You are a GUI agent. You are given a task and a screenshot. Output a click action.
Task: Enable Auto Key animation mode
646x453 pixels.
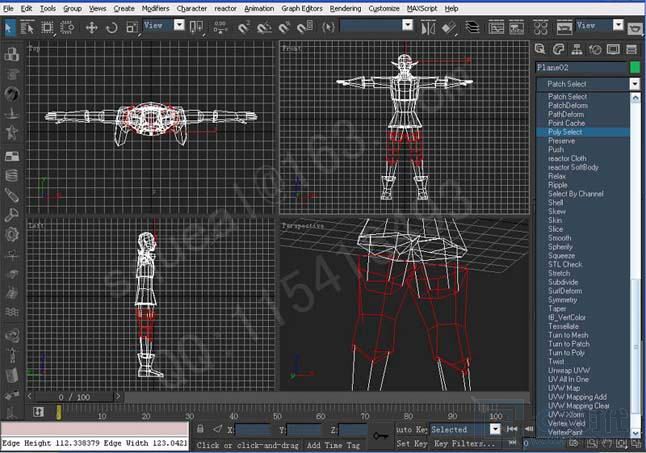pos(411,430)
